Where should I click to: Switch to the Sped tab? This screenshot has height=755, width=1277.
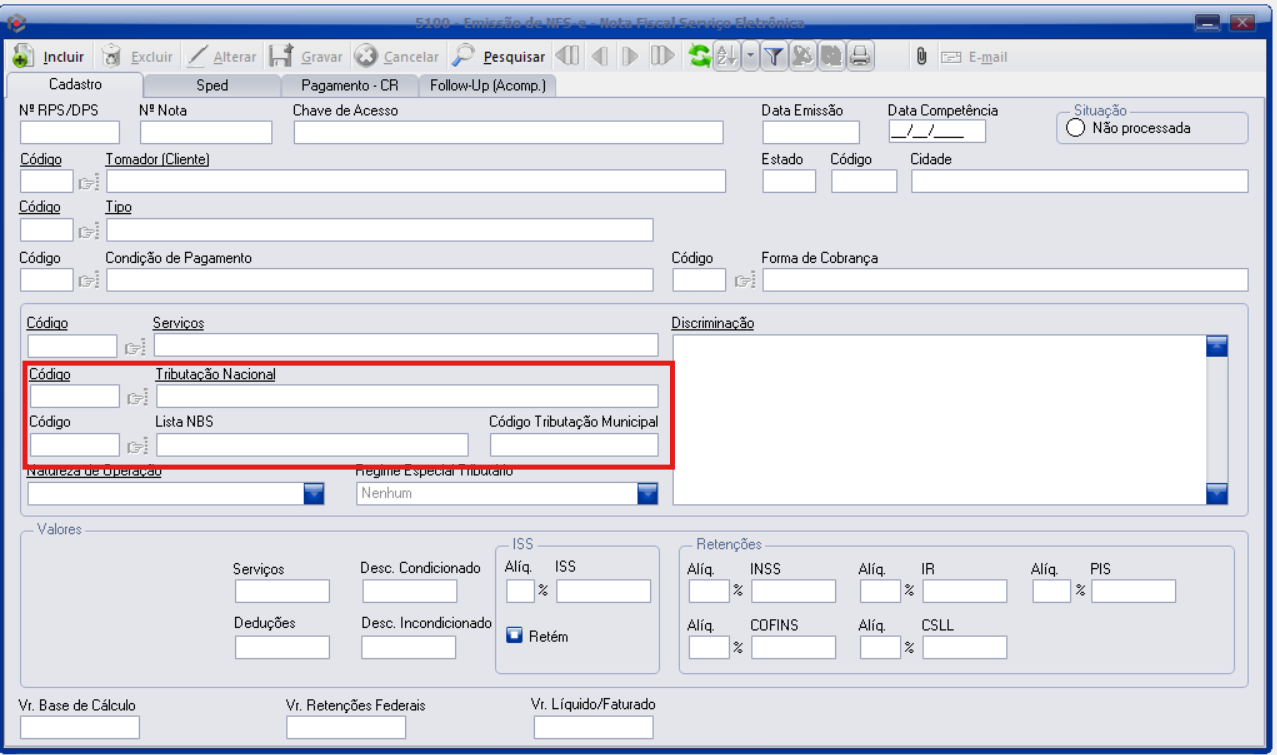211,86
